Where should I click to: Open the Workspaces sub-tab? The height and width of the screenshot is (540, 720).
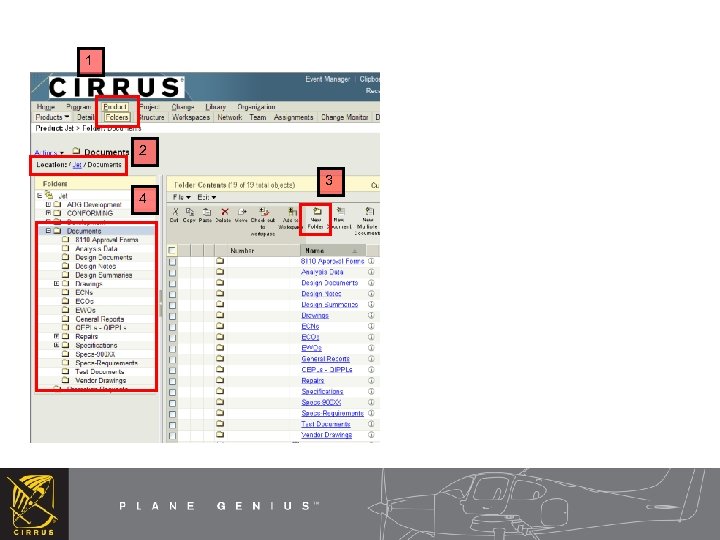pos(191,118)
